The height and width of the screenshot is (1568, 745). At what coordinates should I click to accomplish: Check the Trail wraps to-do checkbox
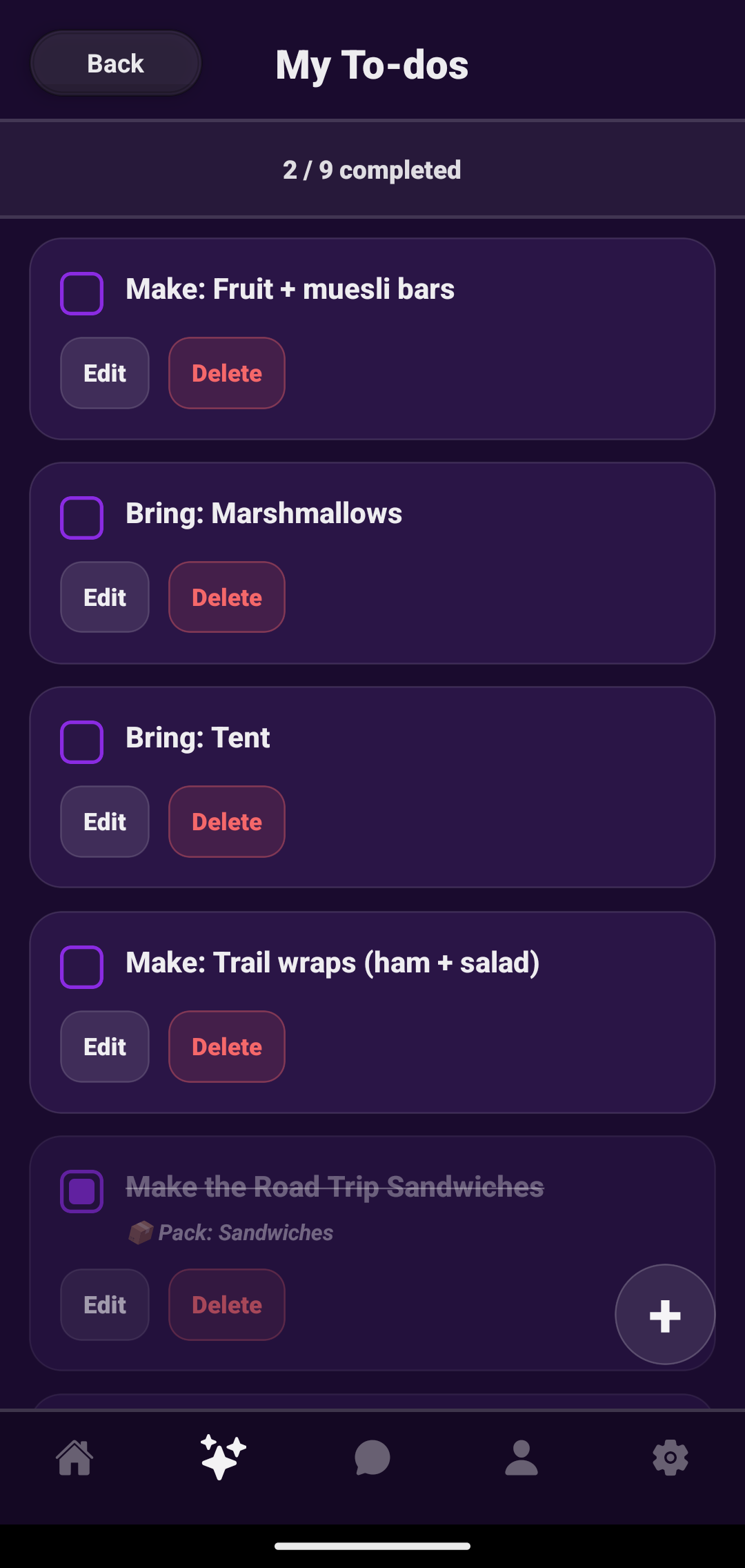coord(82,967)
